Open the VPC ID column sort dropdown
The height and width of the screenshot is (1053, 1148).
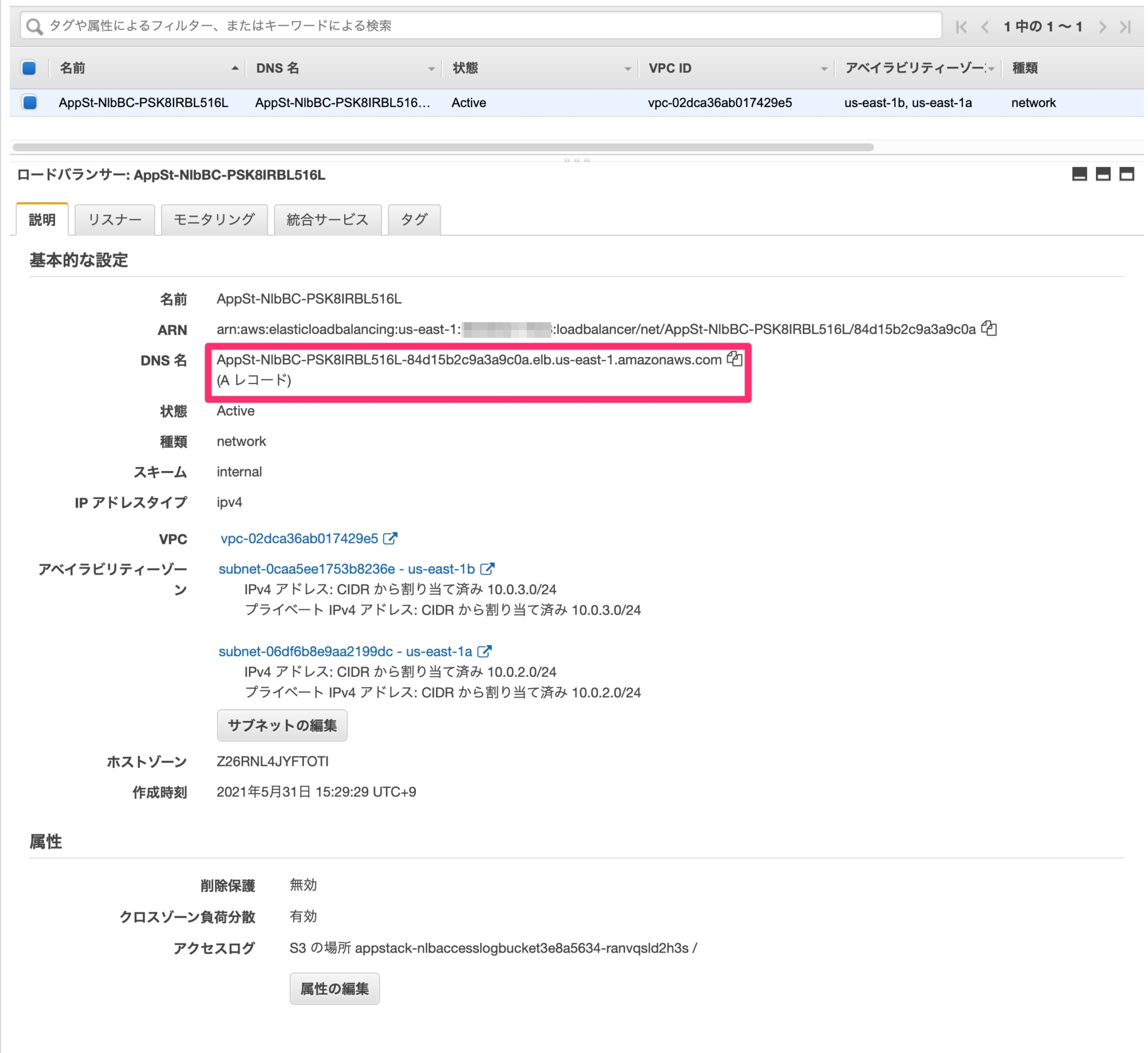pyautogui.click(x=825, y=68)
